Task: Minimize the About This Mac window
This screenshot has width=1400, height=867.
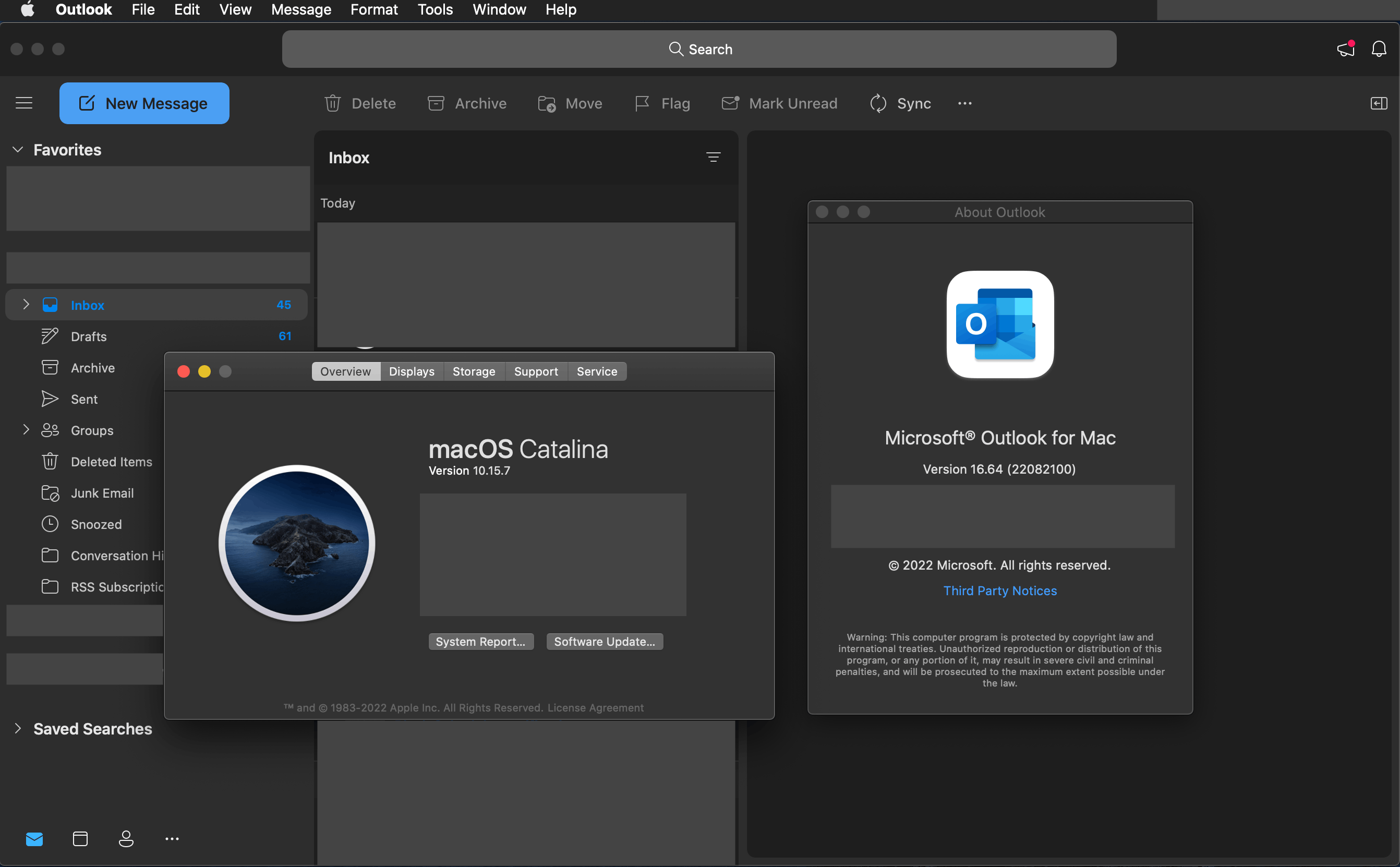Action: [x=204, y=371]
